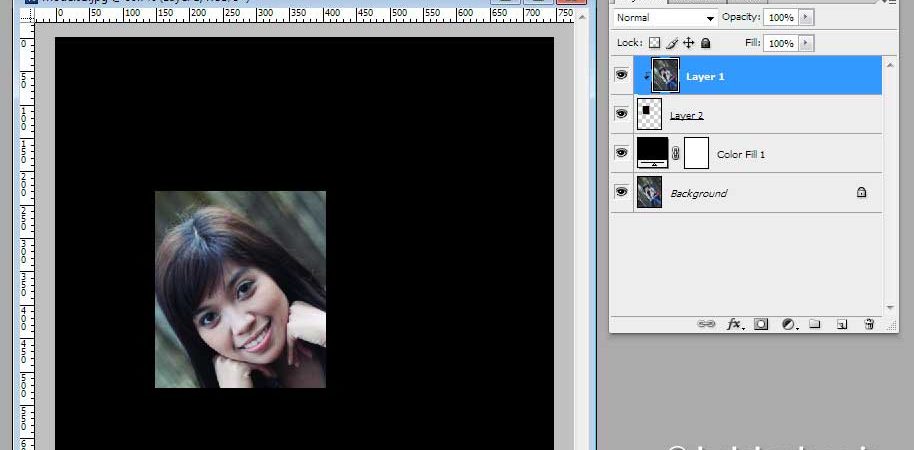The width and height of the screenshot is (914, 450).
Task: Click the Fill 100% value field
Action: point(781,43)
